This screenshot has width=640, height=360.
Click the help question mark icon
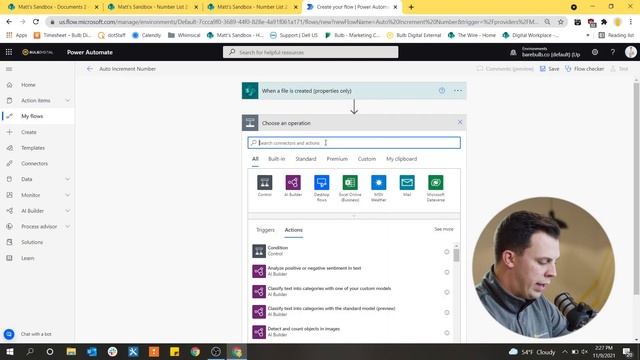[613, 52]
